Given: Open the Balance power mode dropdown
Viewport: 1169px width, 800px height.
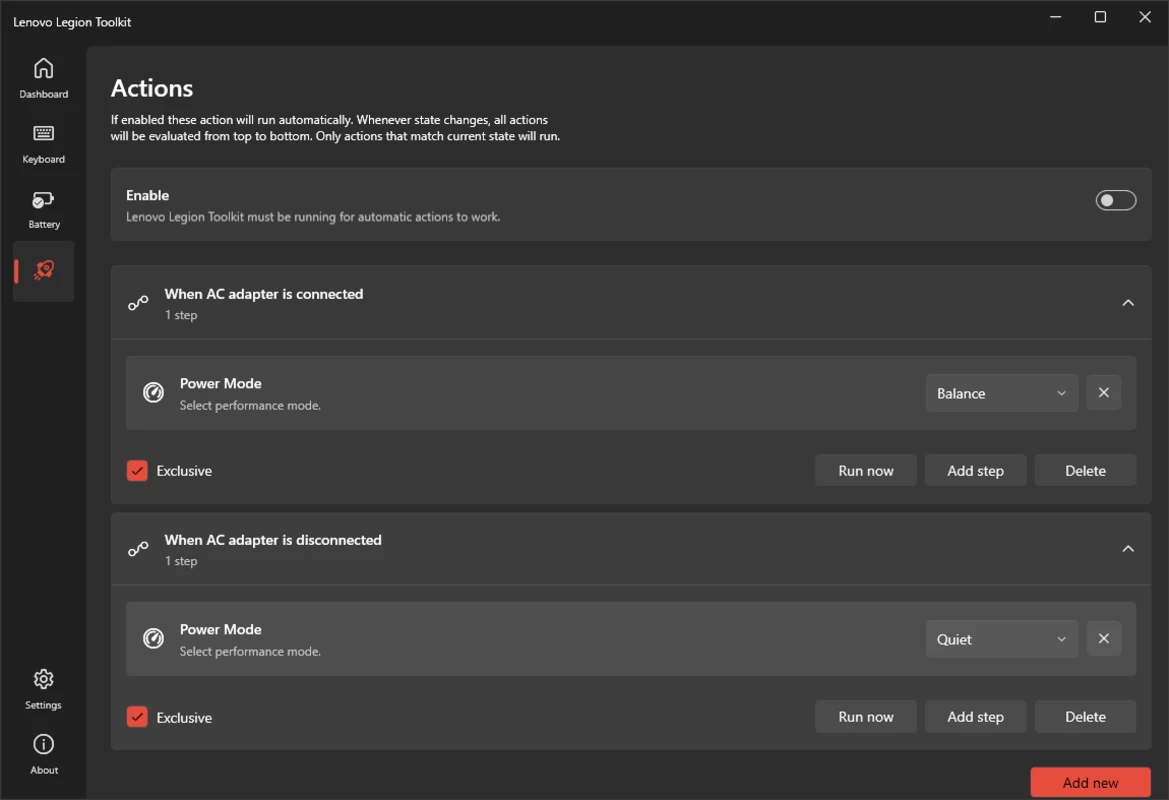Looking at the screenshot, I should pos(1002,393).
